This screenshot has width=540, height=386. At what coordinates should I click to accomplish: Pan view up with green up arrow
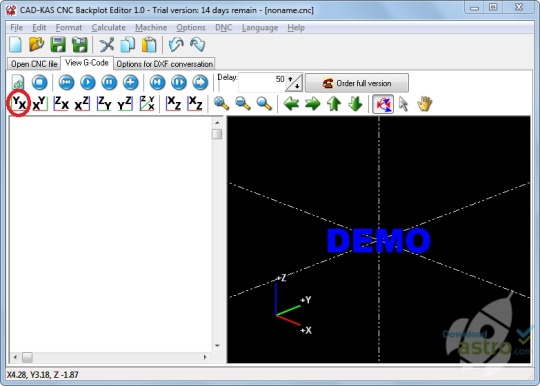(334, 103)
